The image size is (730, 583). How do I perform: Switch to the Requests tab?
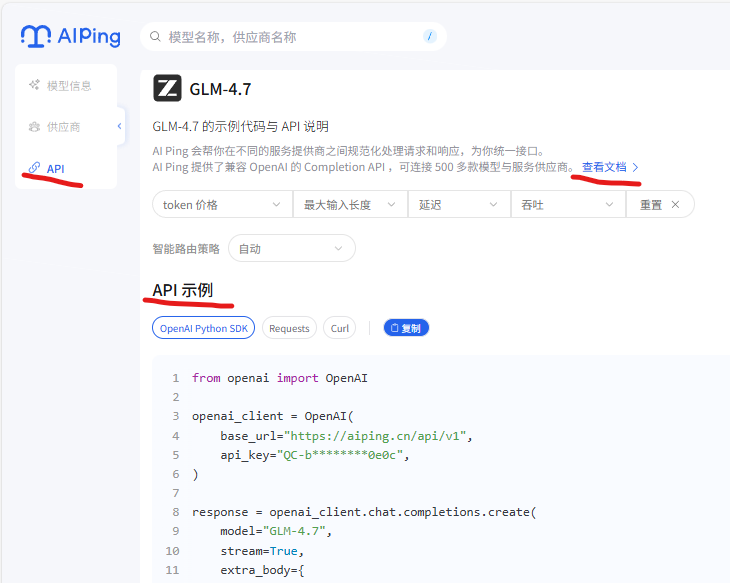[x=289, y=328]
